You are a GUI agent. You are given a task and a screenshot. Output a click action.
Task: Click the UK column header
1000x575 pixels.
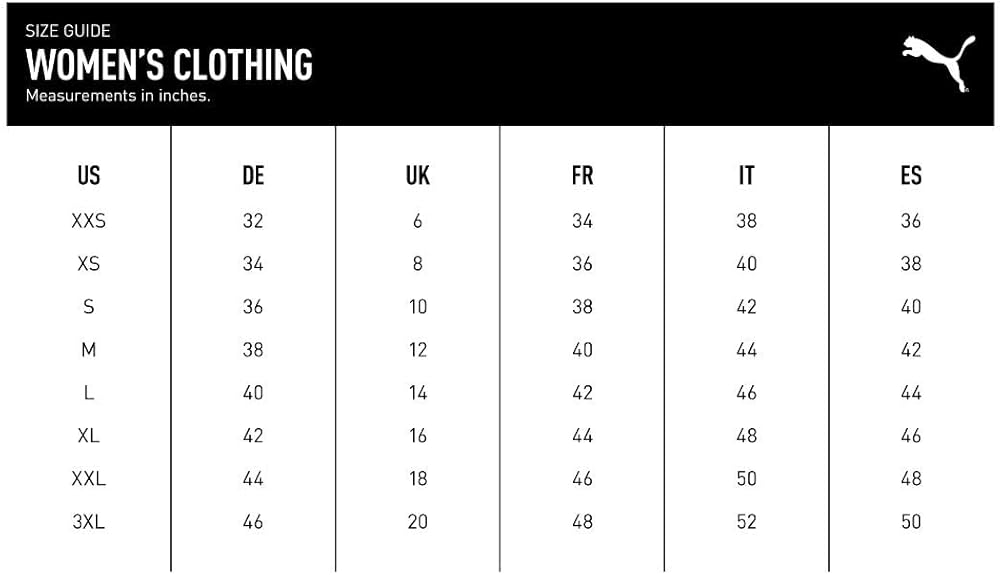pyautogui.click(x=418, y=175)
